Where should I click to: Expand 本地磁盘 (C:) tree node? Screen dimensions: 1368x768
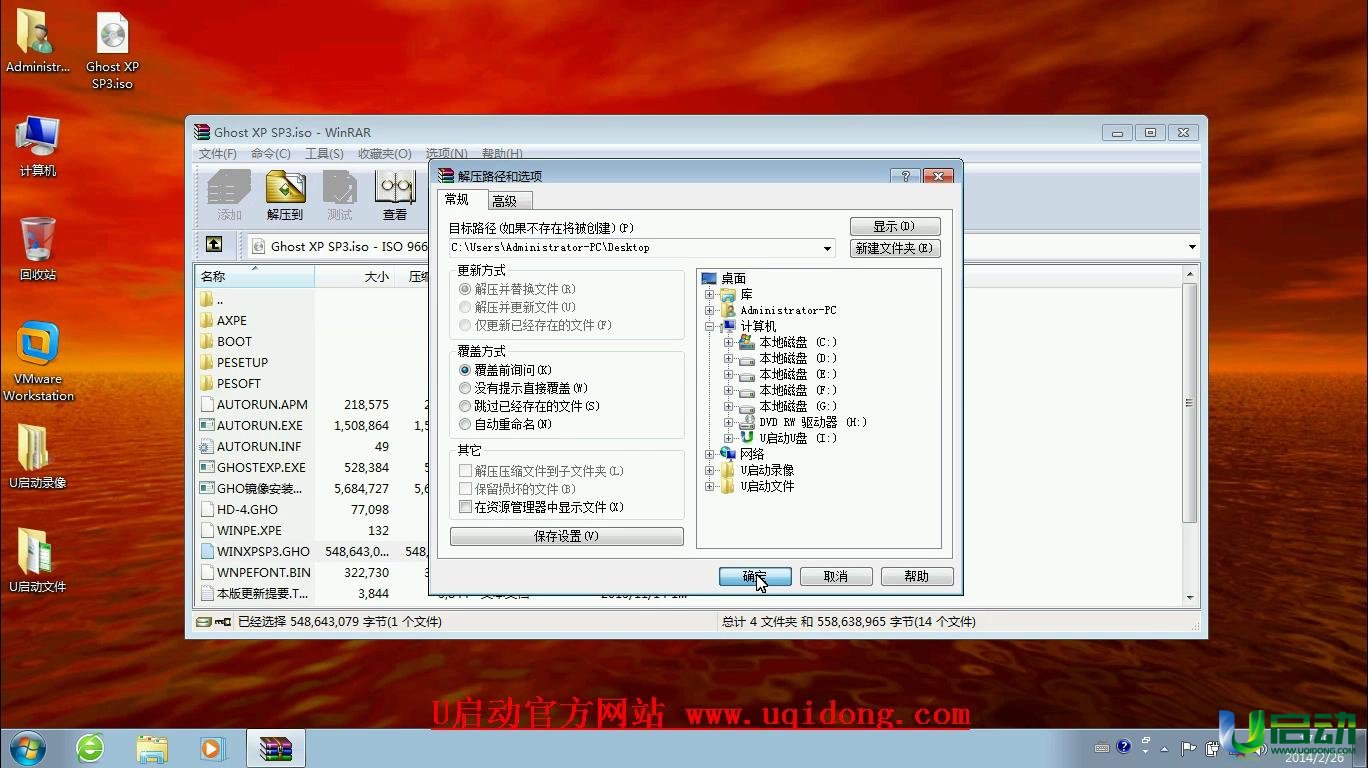[x=728, y=343]
